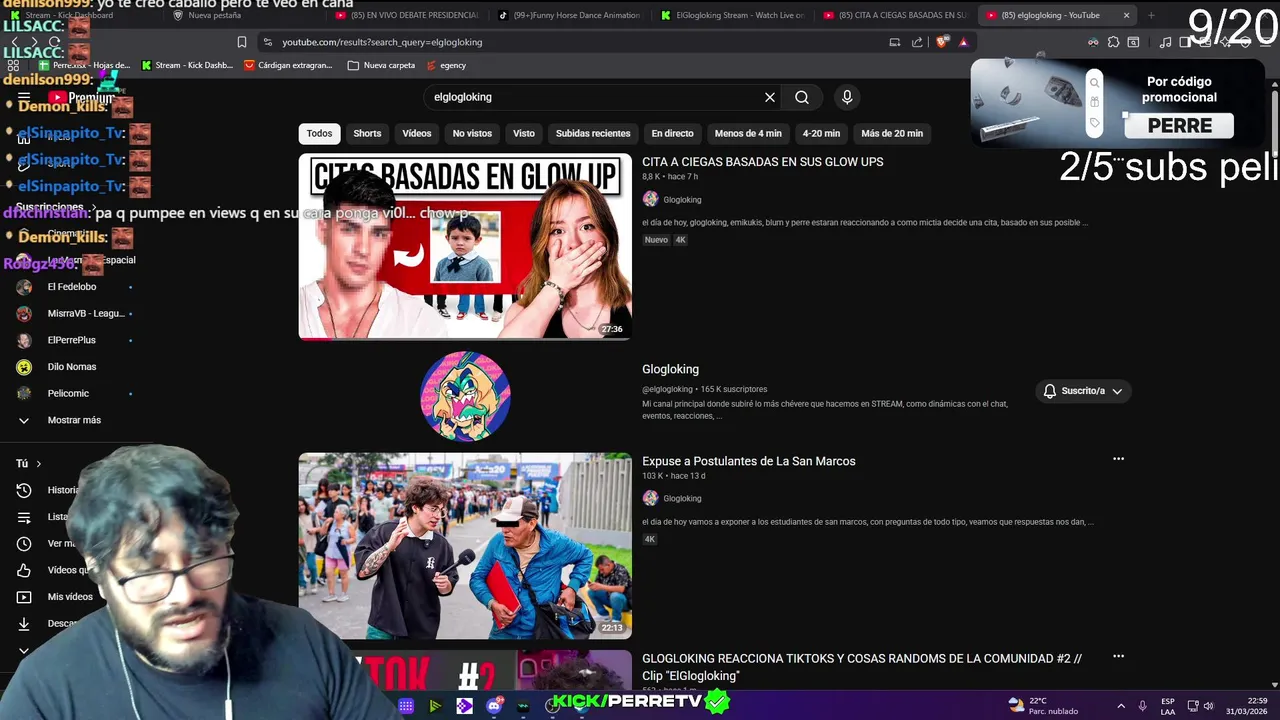The height and width of the screenshot is (720, 1280).
Task: Open Pelicomic subscription in sidebar
Action: [x=68, y=393]
